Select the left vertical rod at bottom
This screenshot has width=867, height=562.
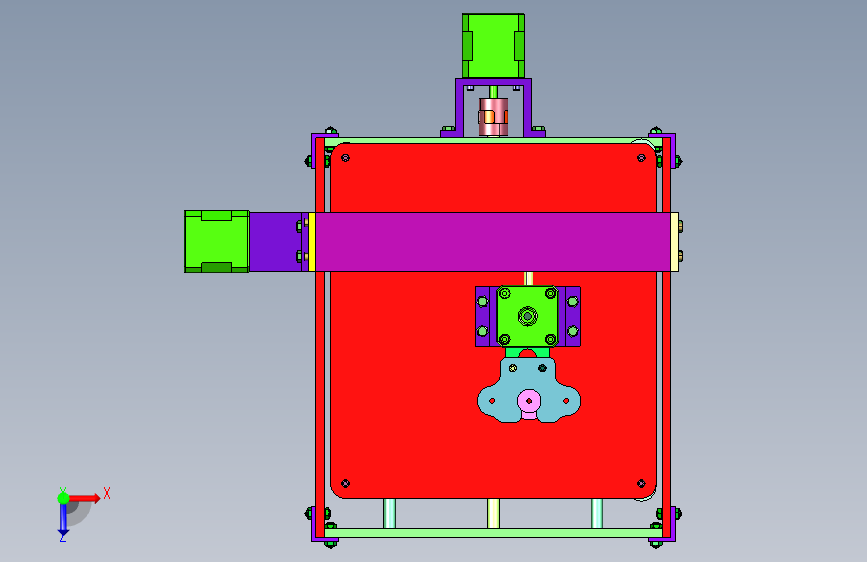pos(389,513)
